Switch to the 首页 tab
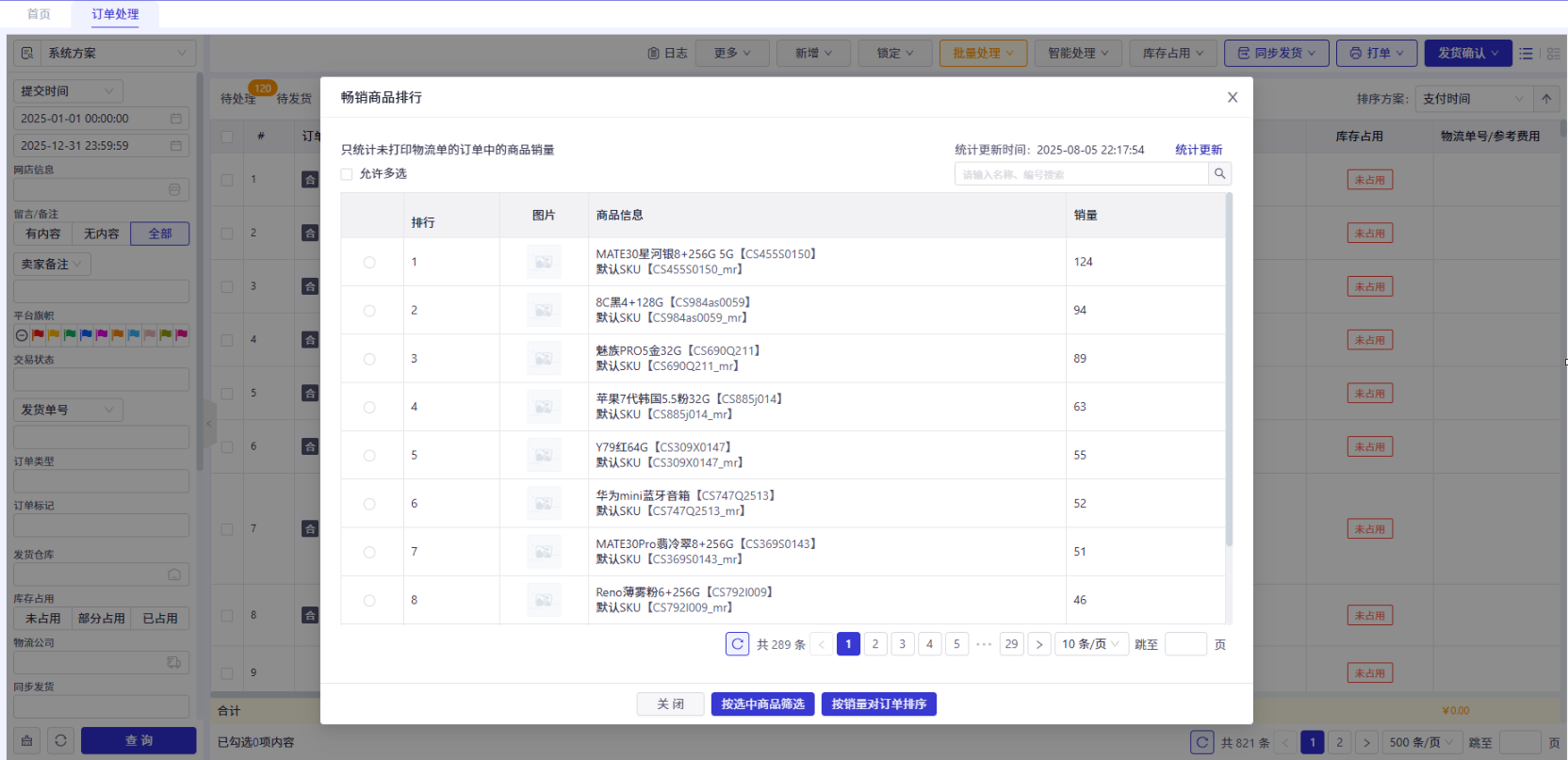1568x760 pixels. pyautogui.click(x=39, y=14)
